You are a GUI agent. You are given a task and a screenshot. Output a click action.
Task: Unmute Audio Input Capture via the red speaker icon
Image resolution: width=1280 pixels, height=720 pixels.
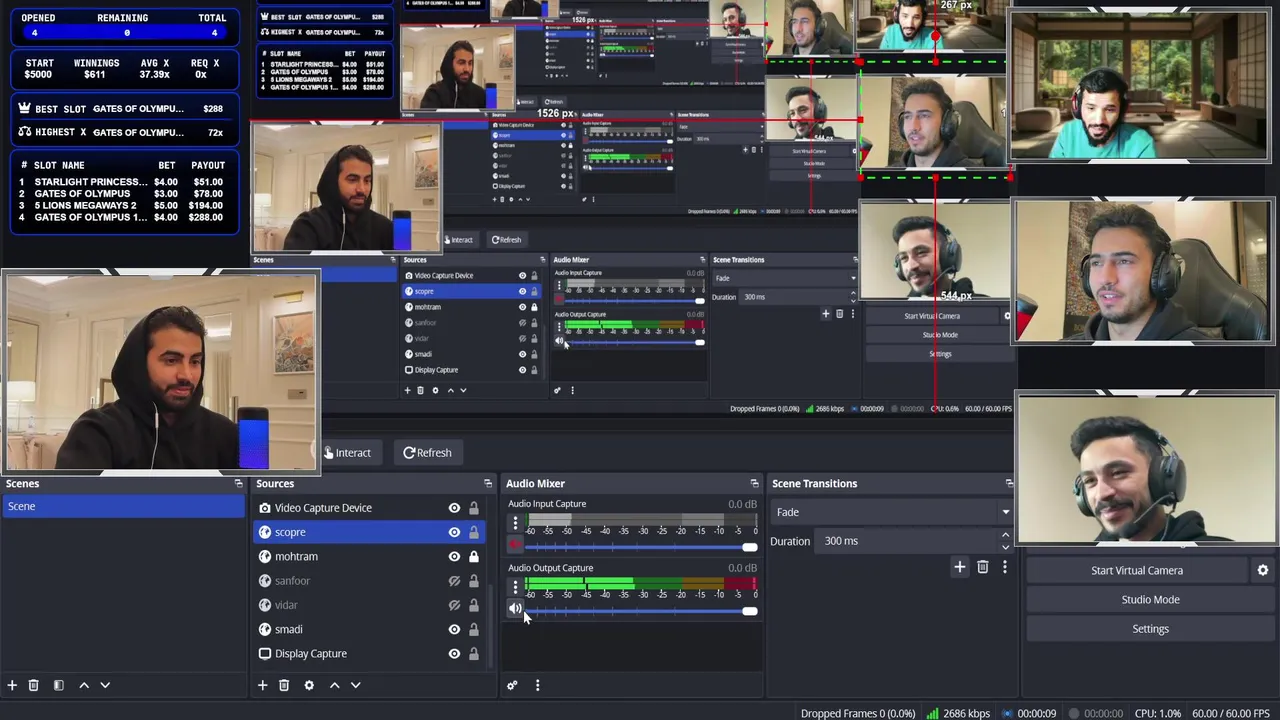pyautogui.click(x=515, y=545)
